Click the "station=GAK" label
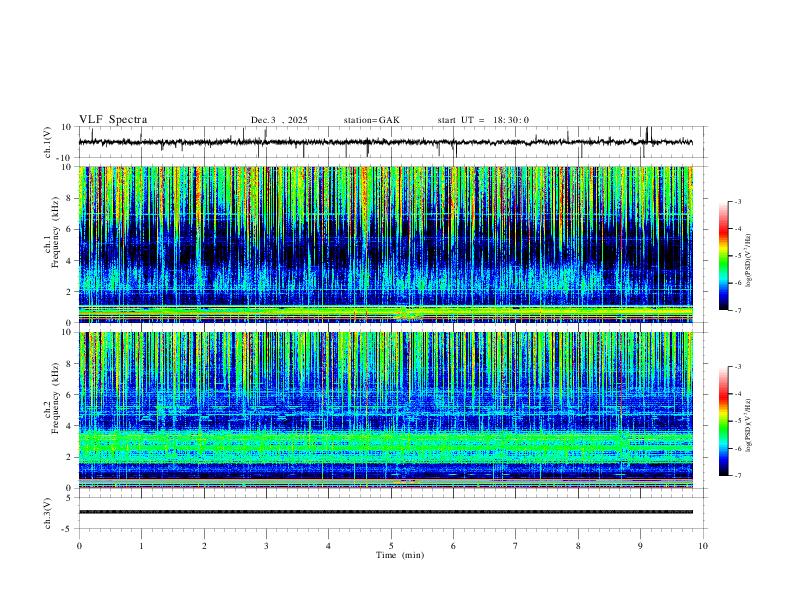 [x=371, y=120]
